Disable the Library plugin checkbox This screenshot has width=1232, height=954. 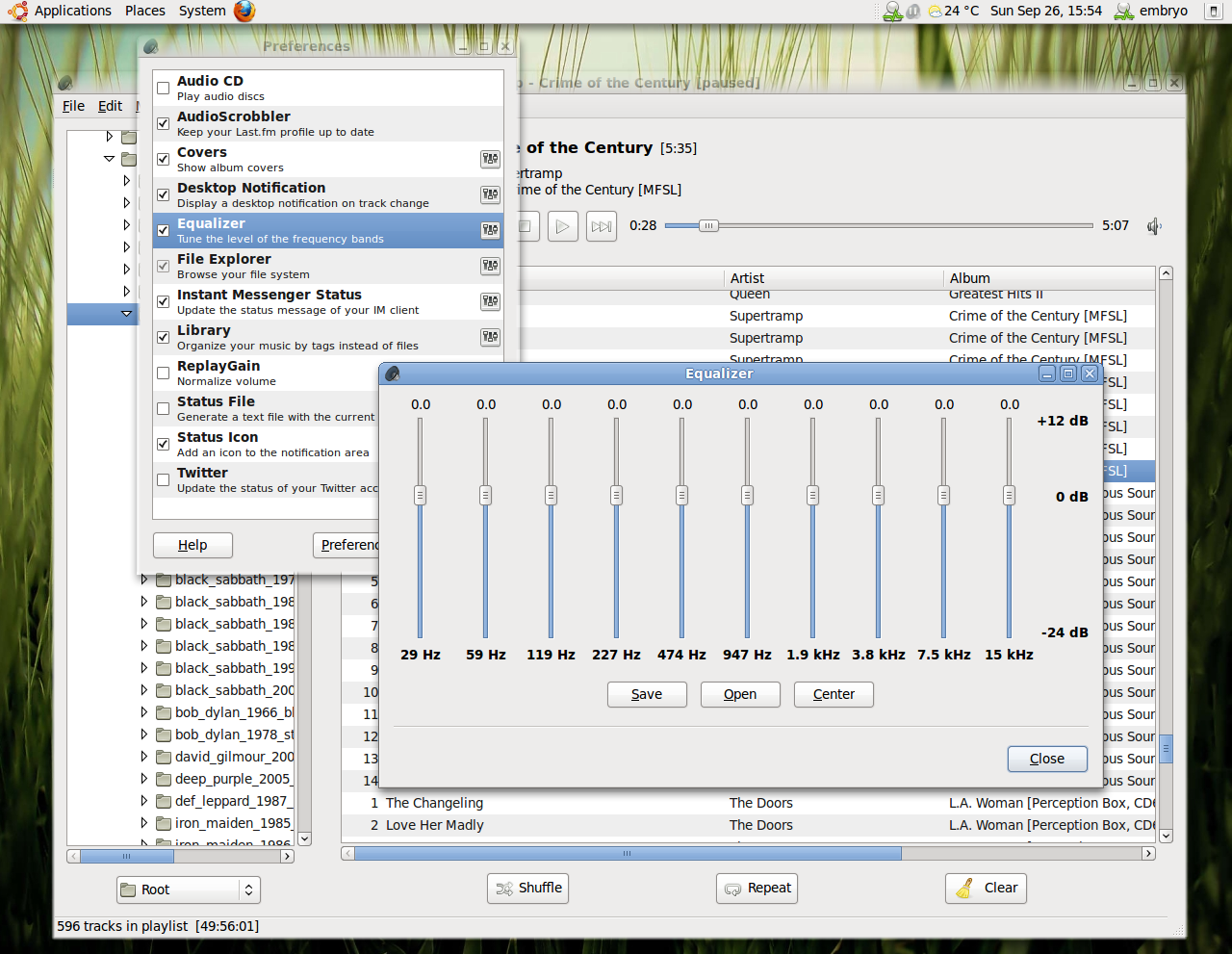click(164, 337)
